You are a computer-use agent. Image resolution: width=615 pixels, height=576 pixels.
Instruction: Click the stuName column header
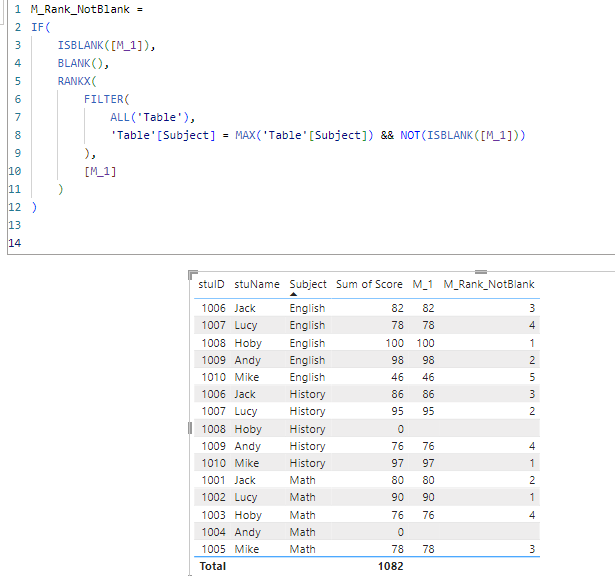257,284
